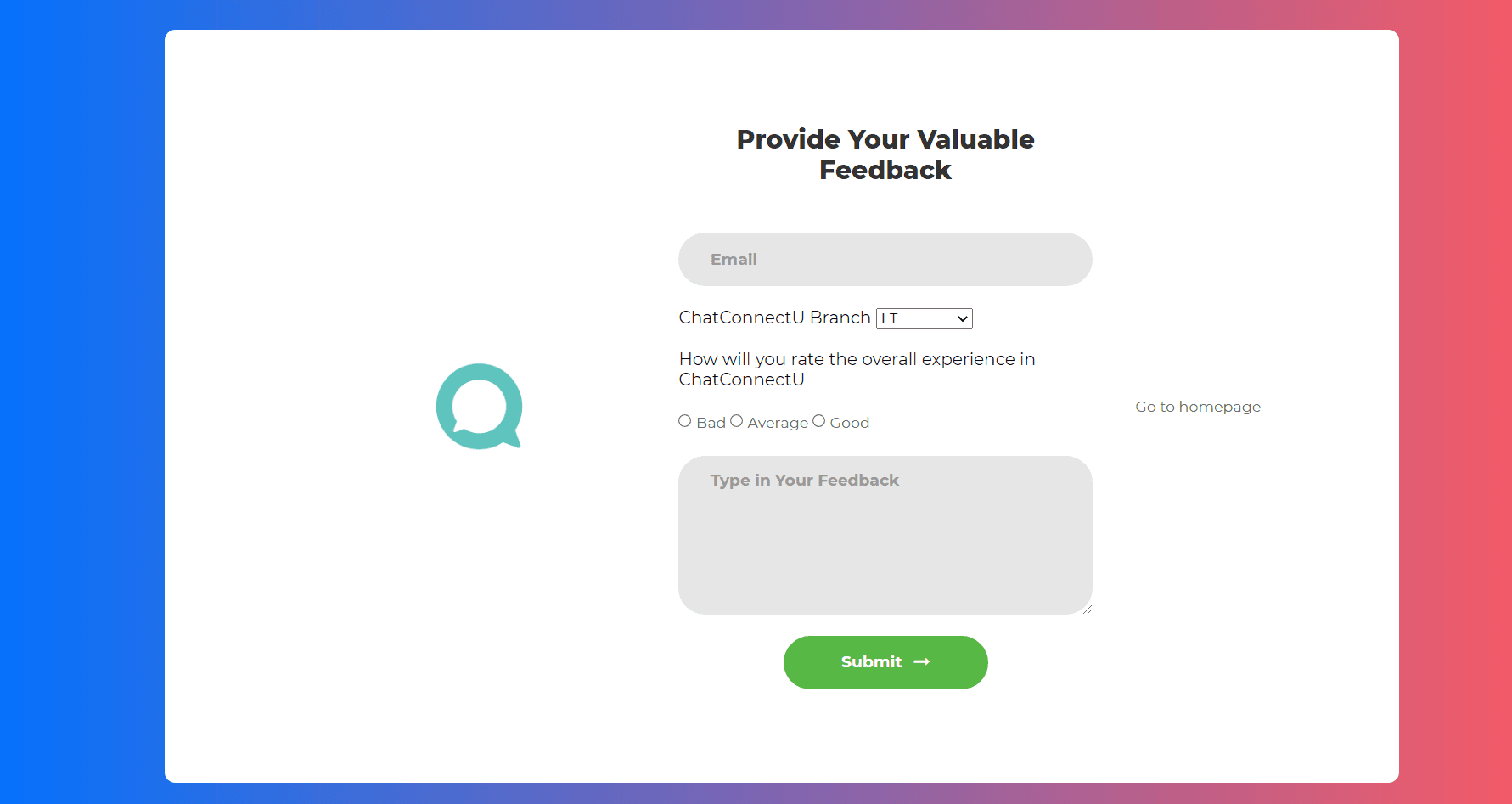Select the Good rating radio button
This screenshot has height=804, width=1512.
pyautogui.click(x=819, y=421)
